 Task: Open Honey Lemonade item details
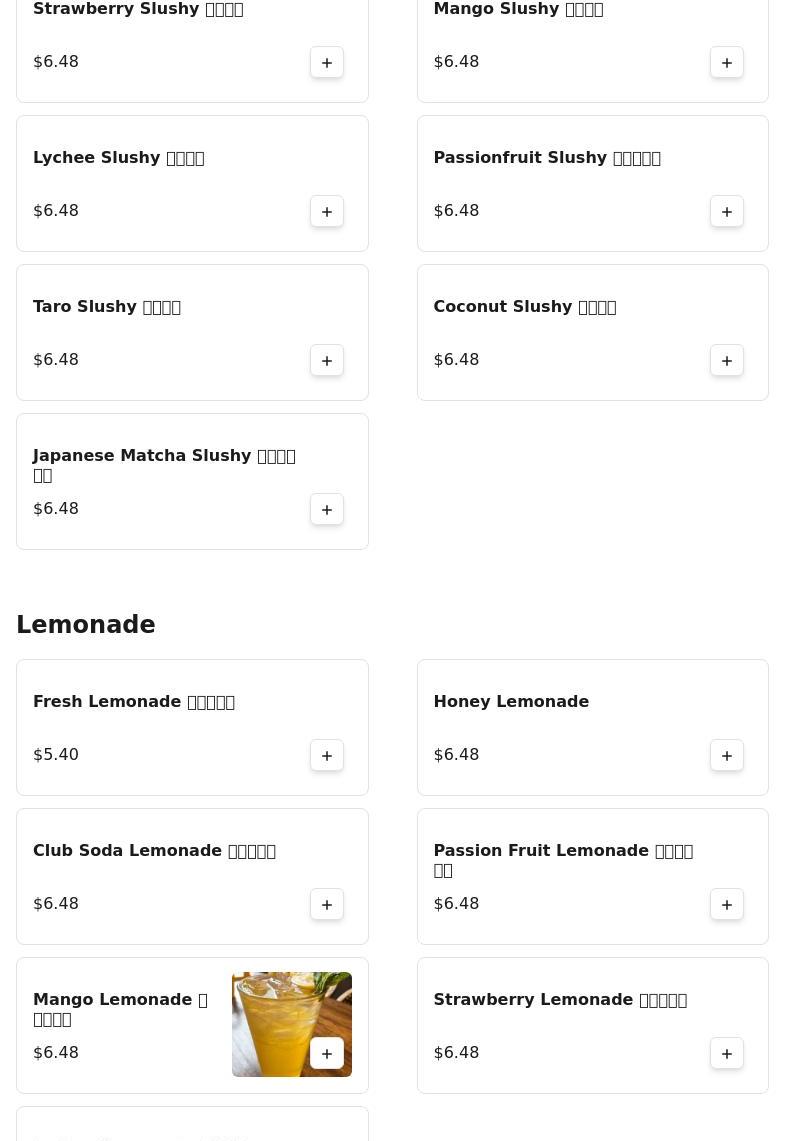(511, 702)
